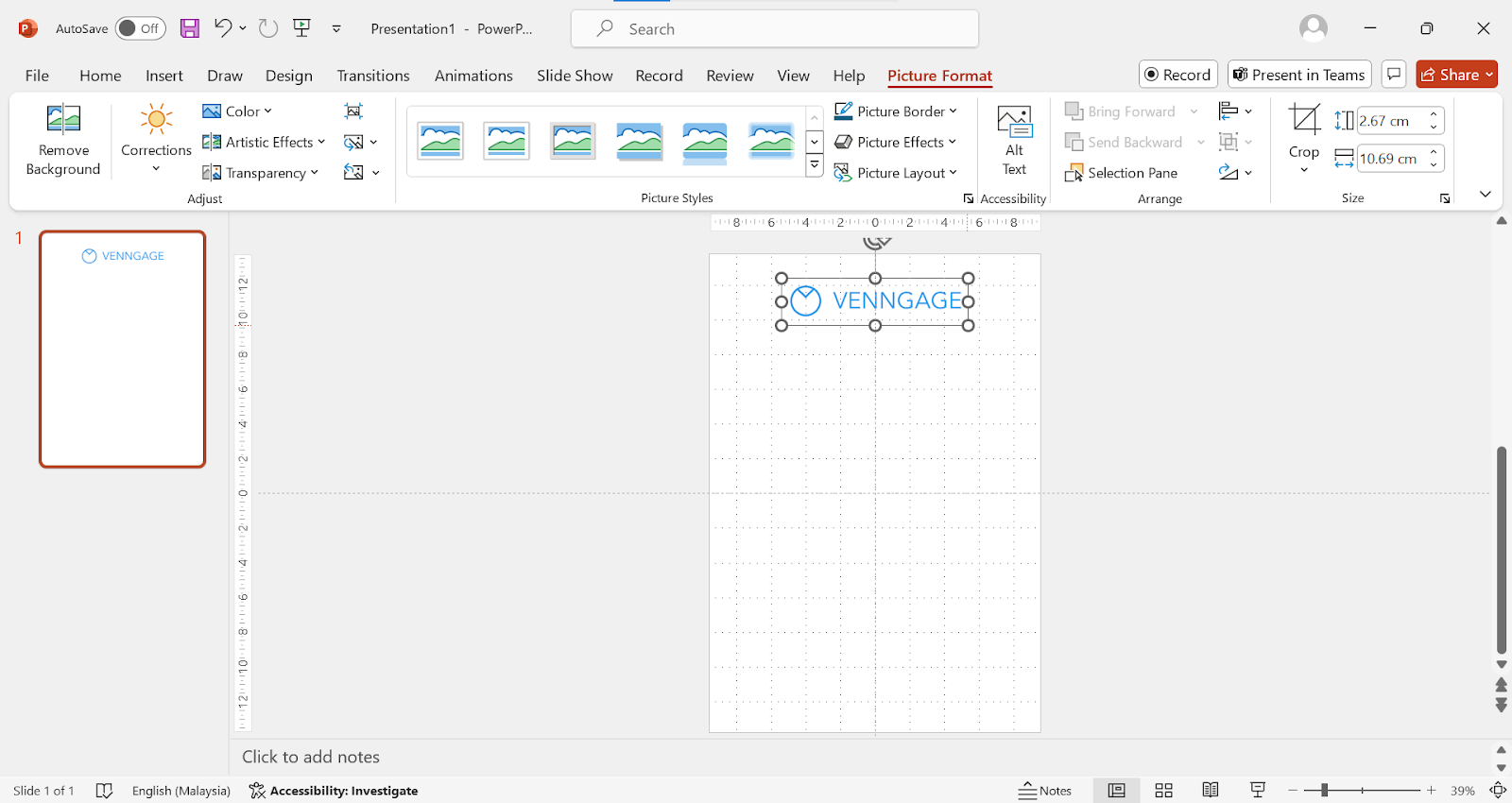Switch to Animations tab

click(x=473, y=76)
